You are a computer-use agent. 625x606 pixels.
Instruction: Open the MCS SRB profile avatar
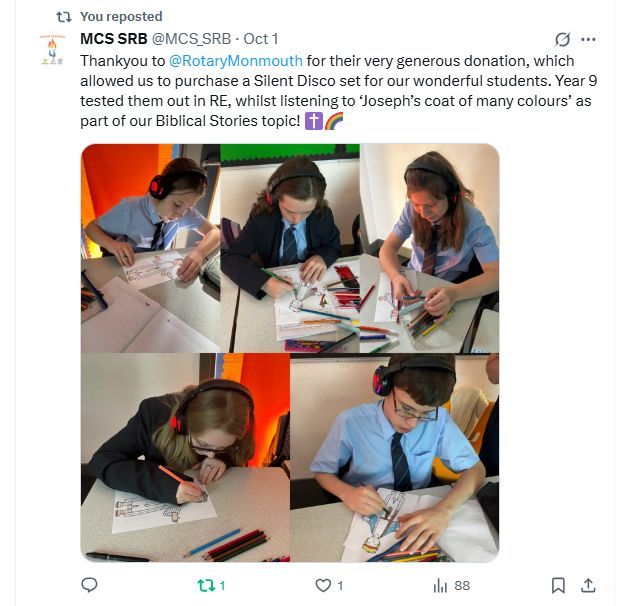coord(52,50)
